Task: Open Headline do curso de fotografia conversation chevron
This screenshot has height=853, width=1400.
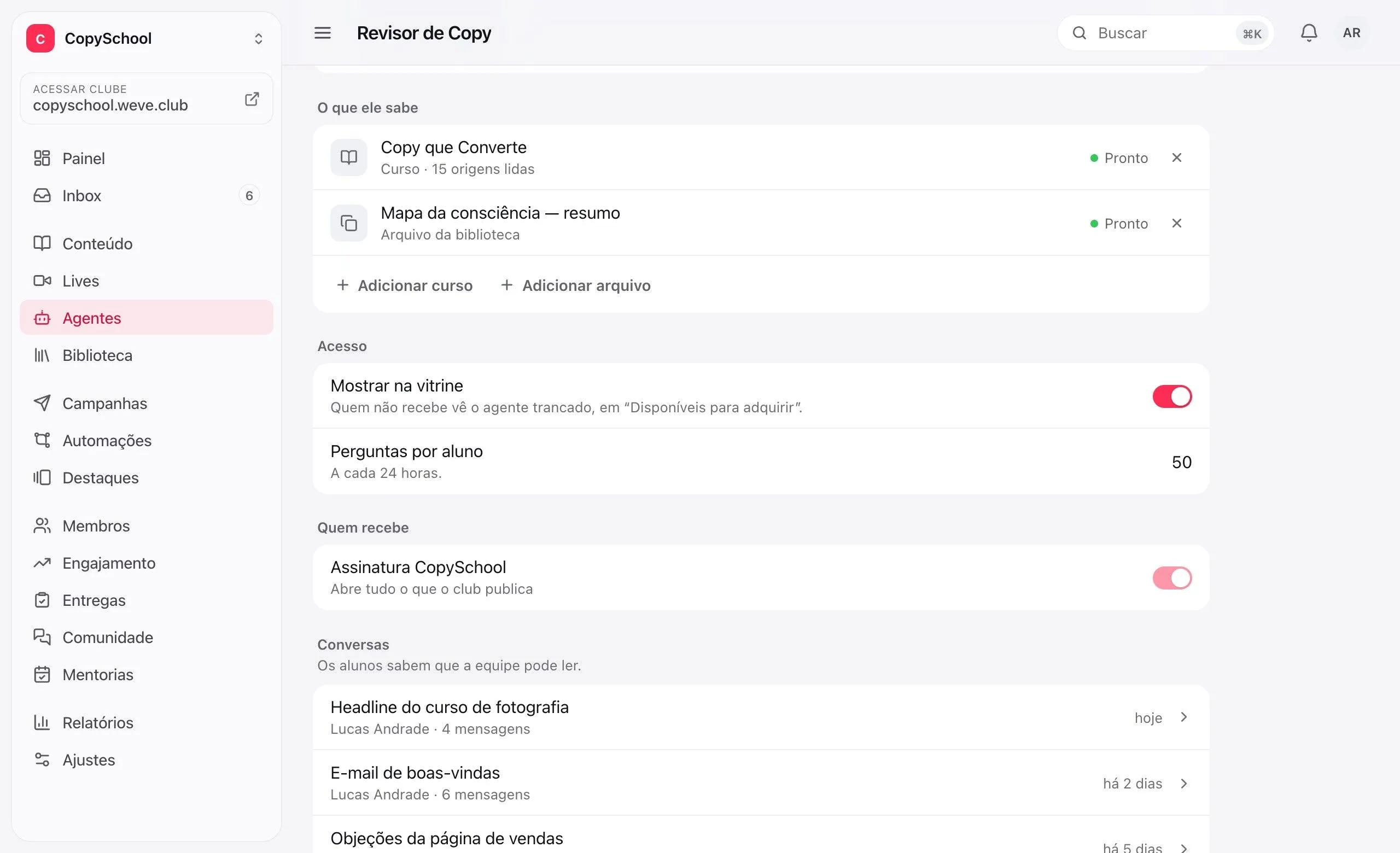Action: tap(1183, 717)
